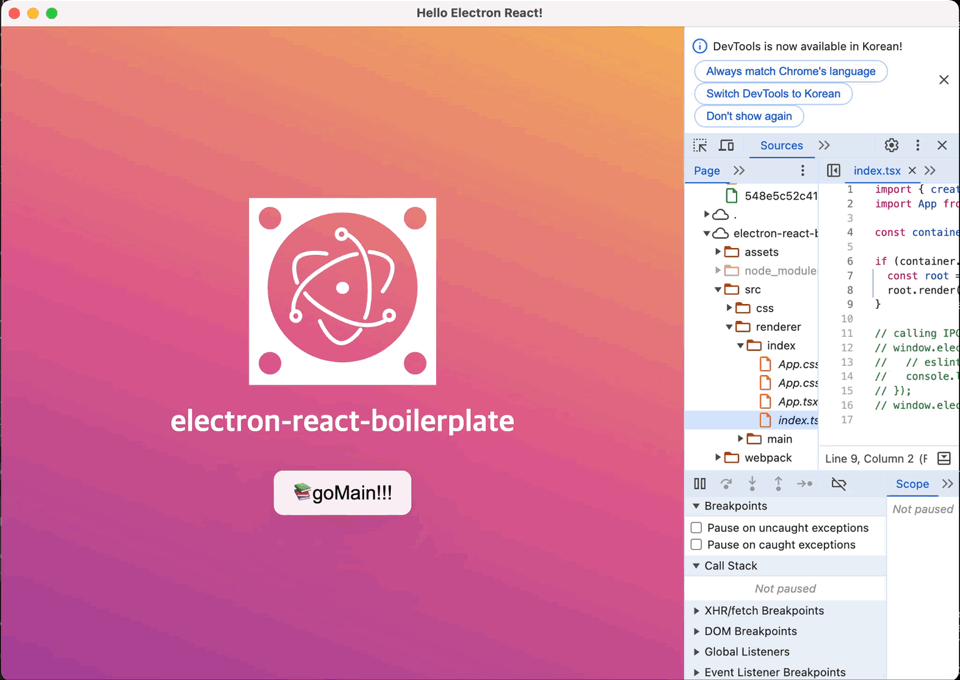960x680 pixels.
Task: Open the DevTools three-dot customize menu
Action: pos(917,145)
